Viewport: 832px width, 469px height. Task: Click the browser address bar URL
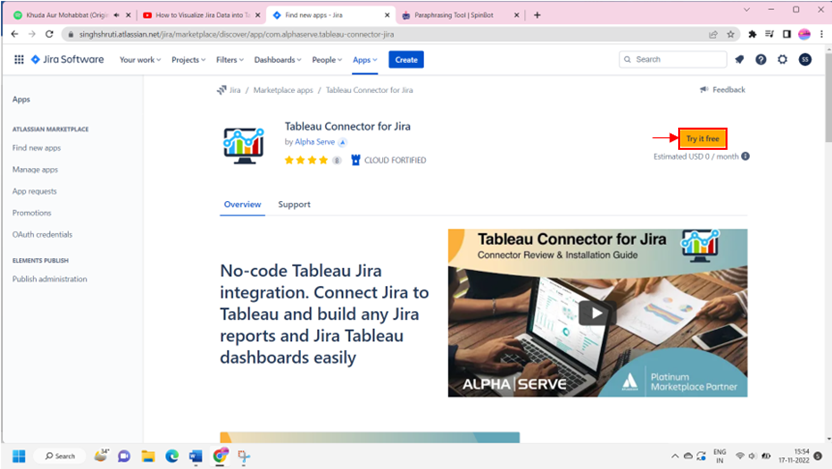click(x=237, y=34)
